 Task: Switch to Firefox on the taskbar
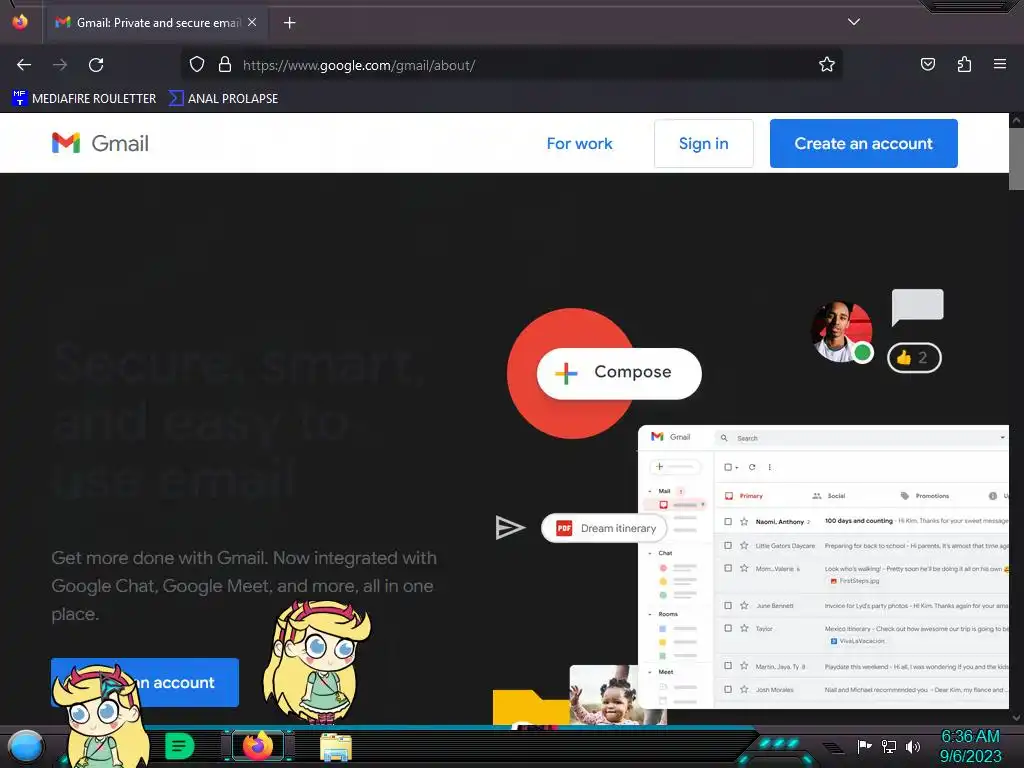coord(258,746)
